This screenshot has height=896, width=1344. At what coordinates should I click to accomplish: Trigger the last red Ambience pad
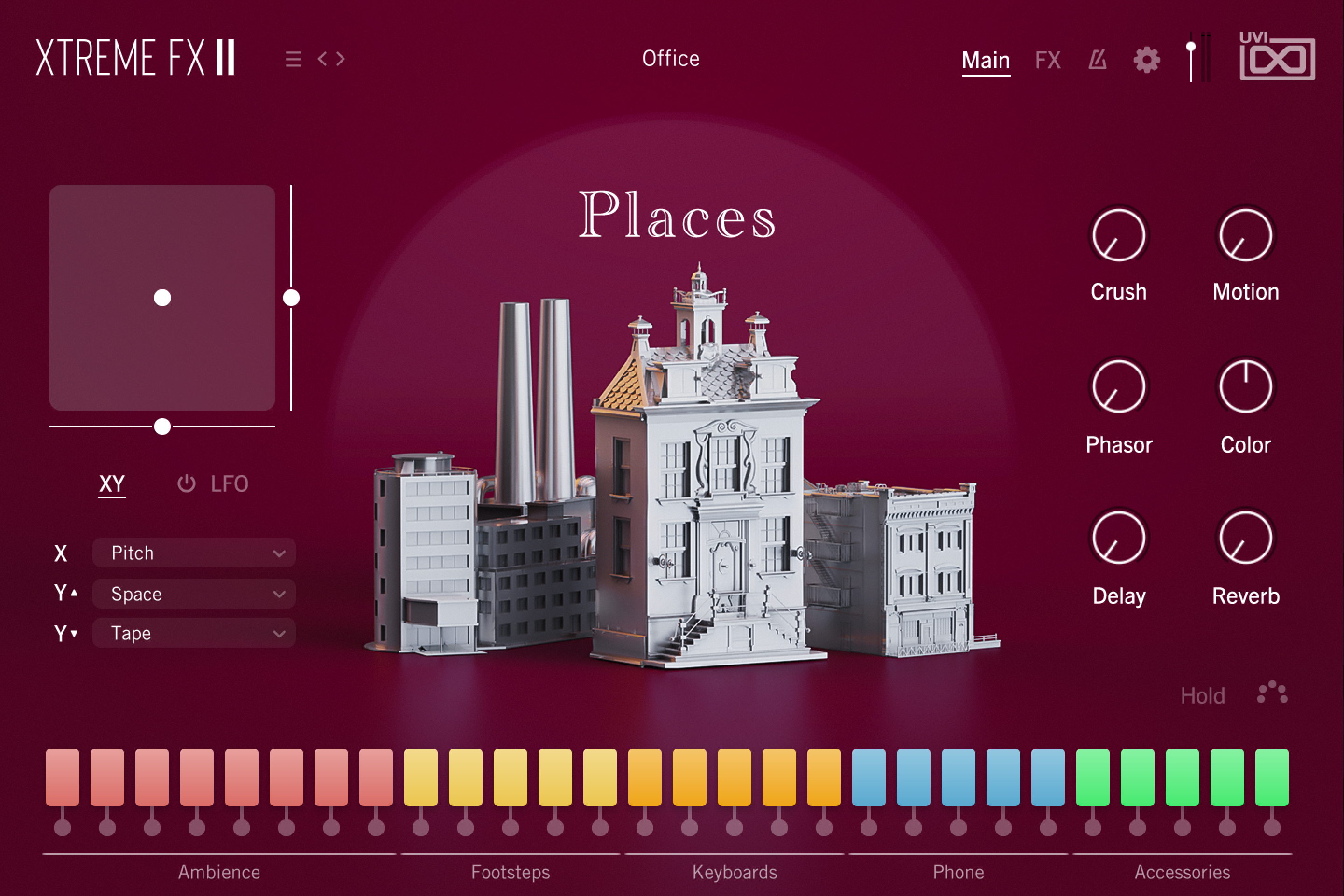pos(376,777)
